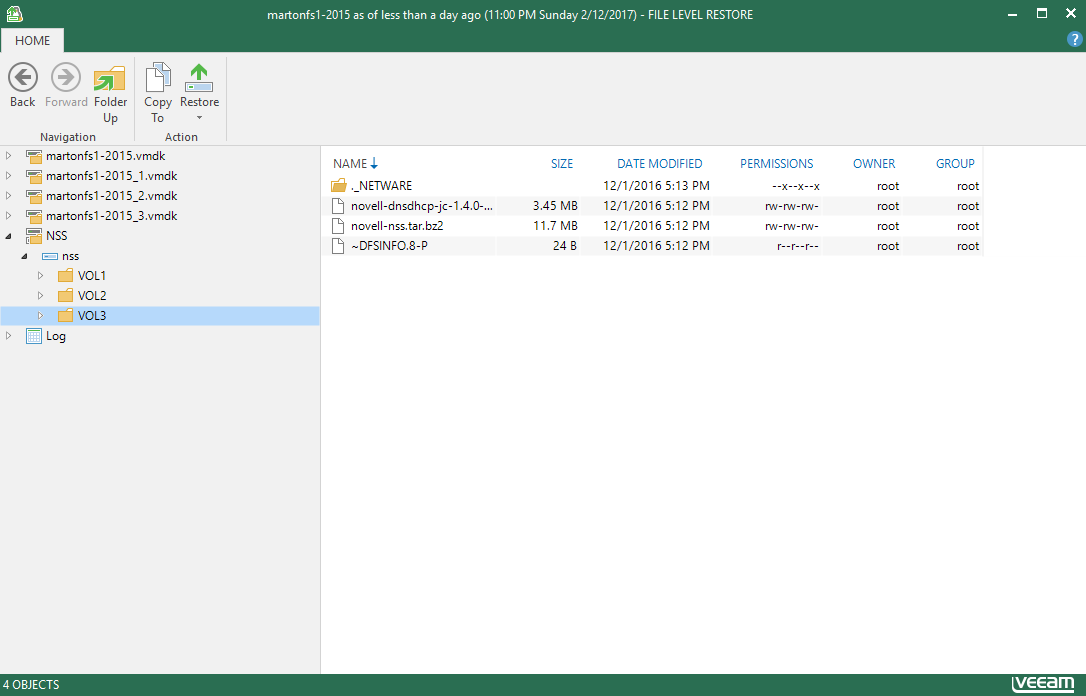Click the NSS server icon in tree
Screen dimensions: 1086x696
pos(34,236)
